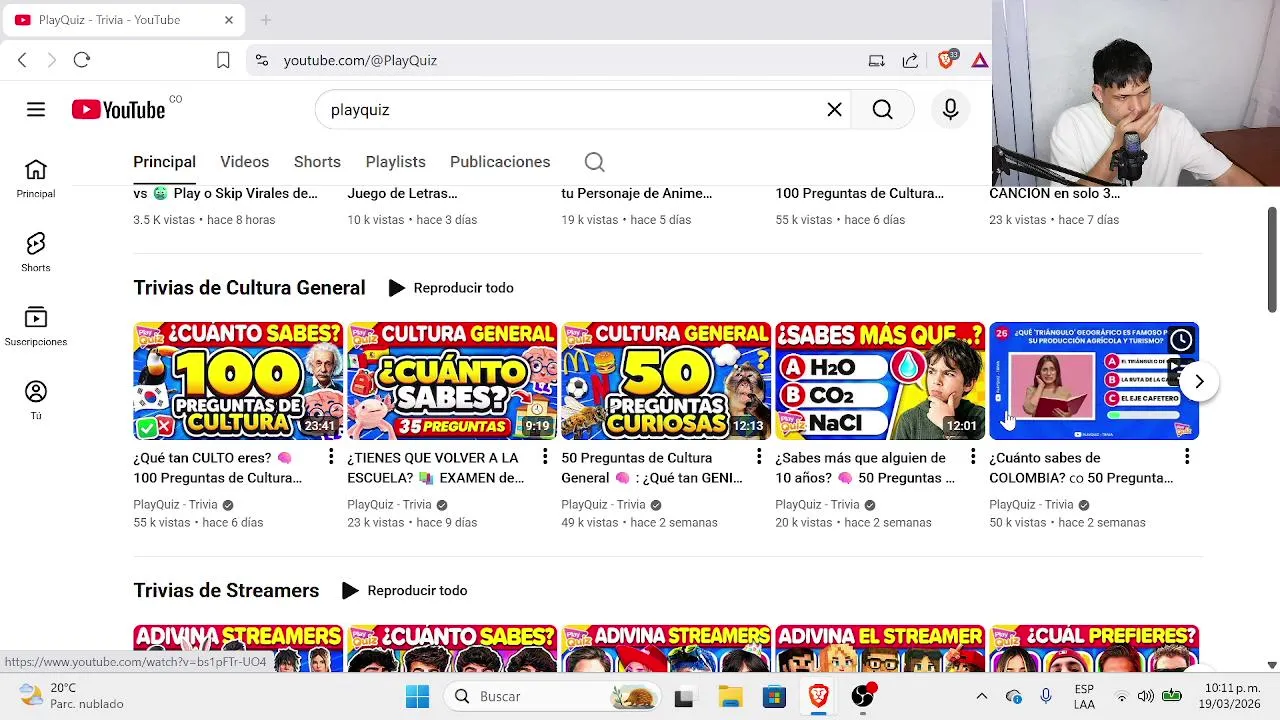
Task: Switch to Shorts channel tab
Action: click(317, 162)
